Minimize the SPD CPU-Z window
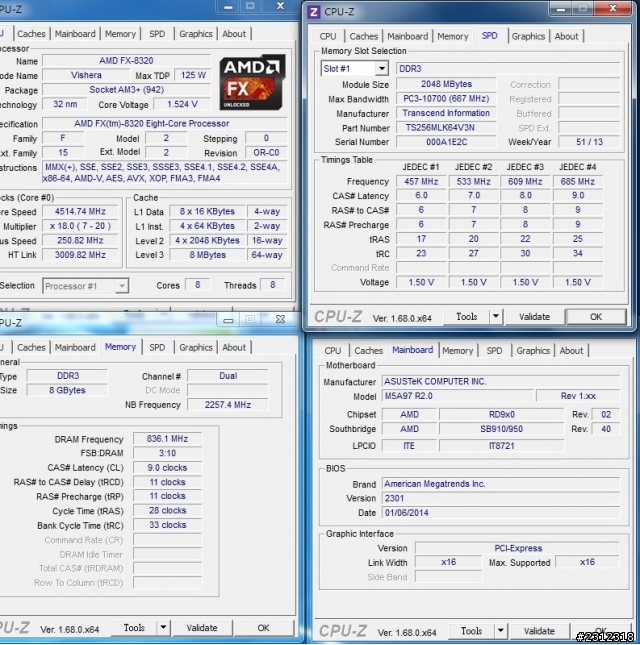 [560, 9]
